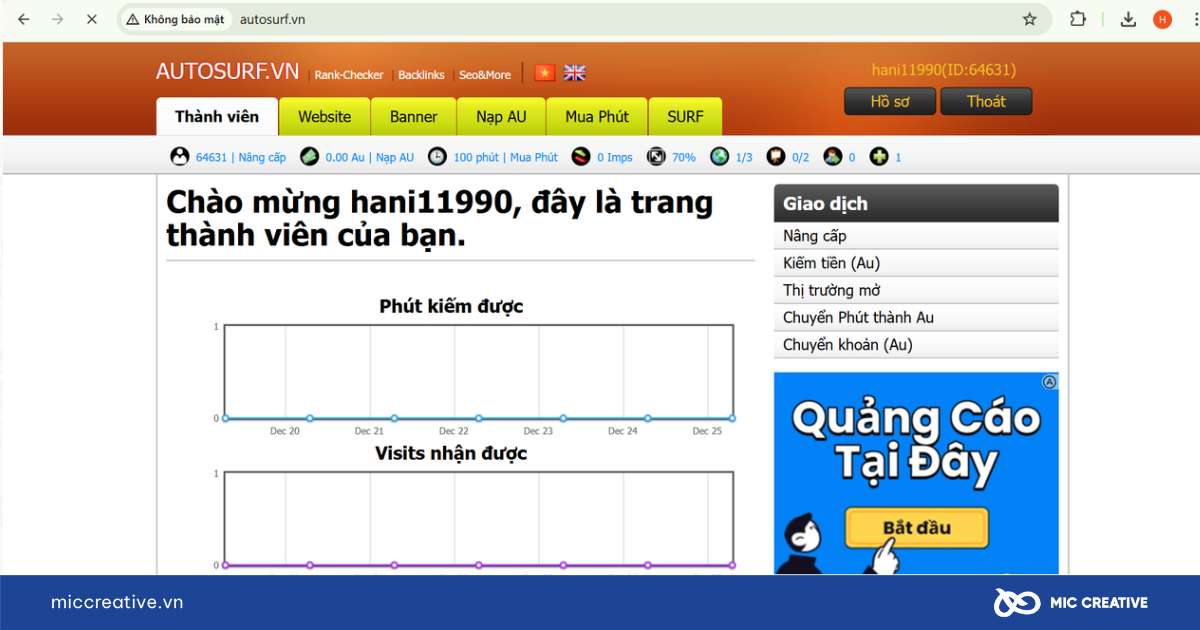
Task: Click the 1/3 websites count
Action: [x=744, y=157]
